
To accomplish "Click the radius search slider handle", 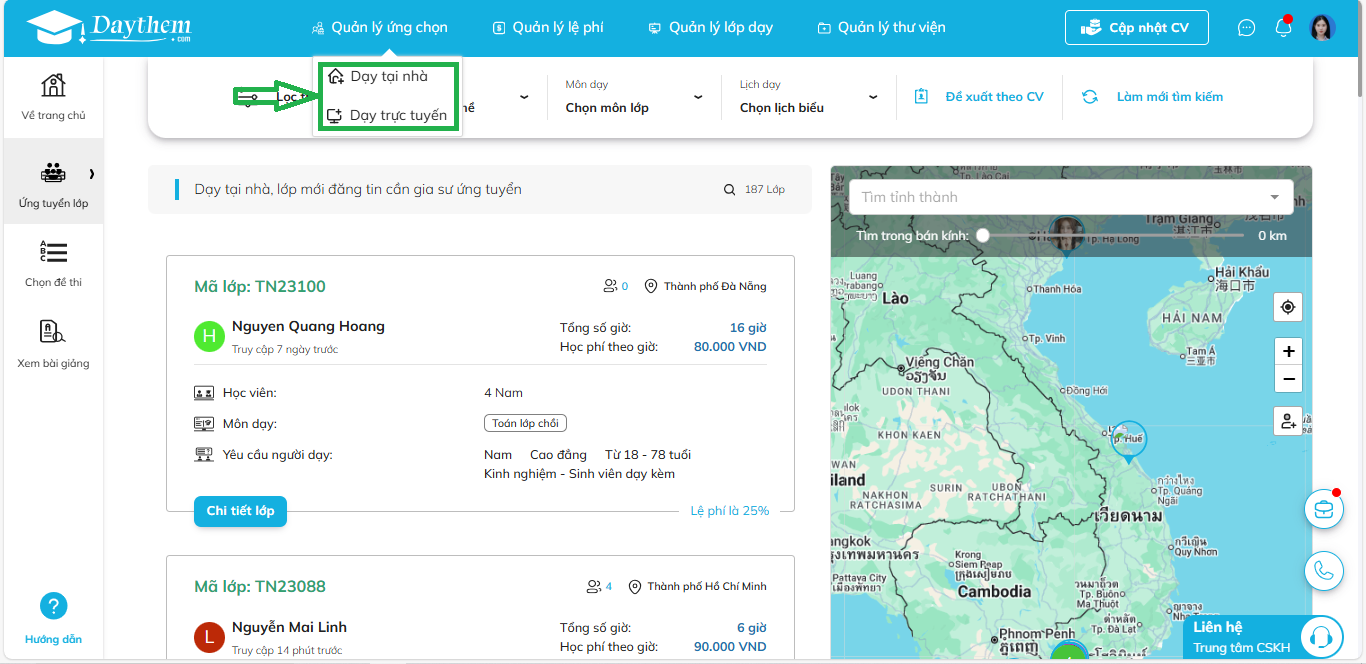I will coord(983,235).
